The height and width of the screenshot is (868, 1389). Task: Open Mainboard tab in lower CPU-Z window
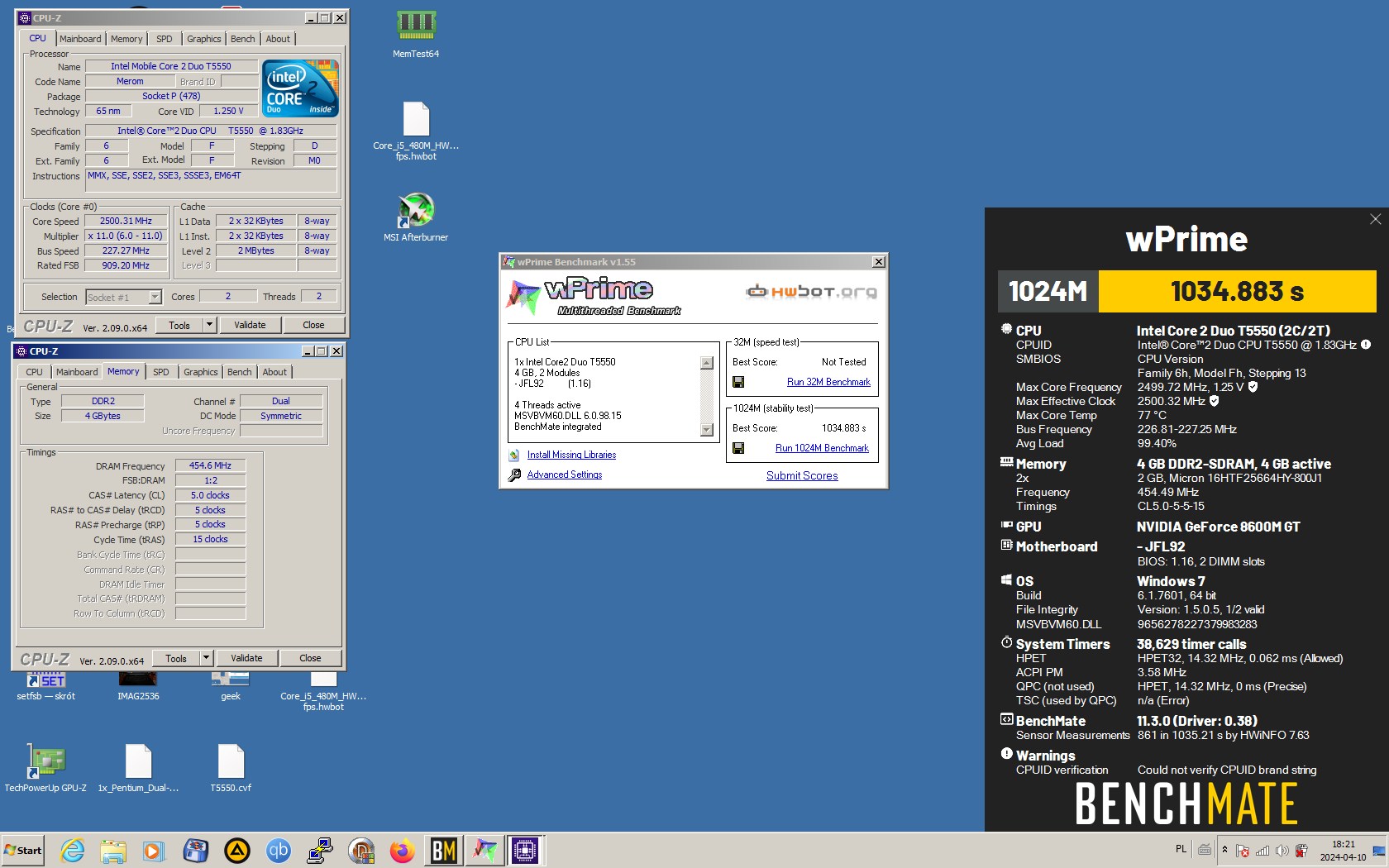(77, 372)
